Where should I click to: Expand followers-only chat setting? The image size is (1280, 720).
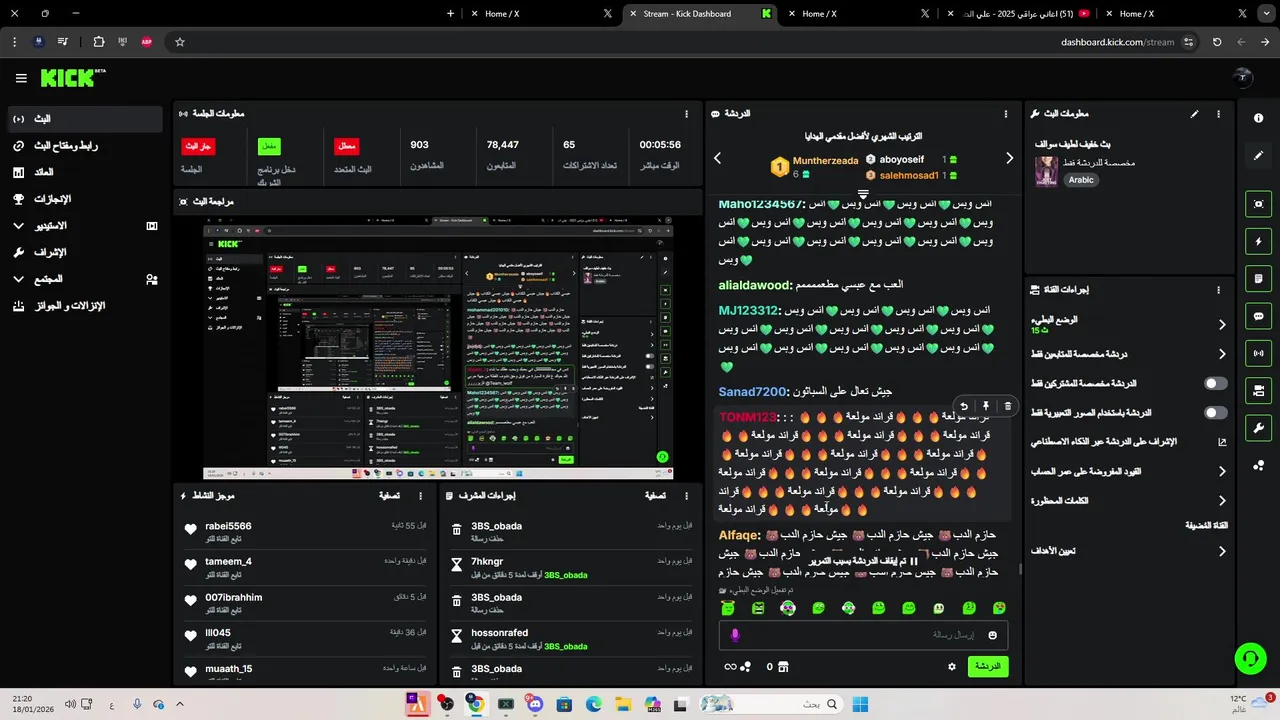(1222, 354)
